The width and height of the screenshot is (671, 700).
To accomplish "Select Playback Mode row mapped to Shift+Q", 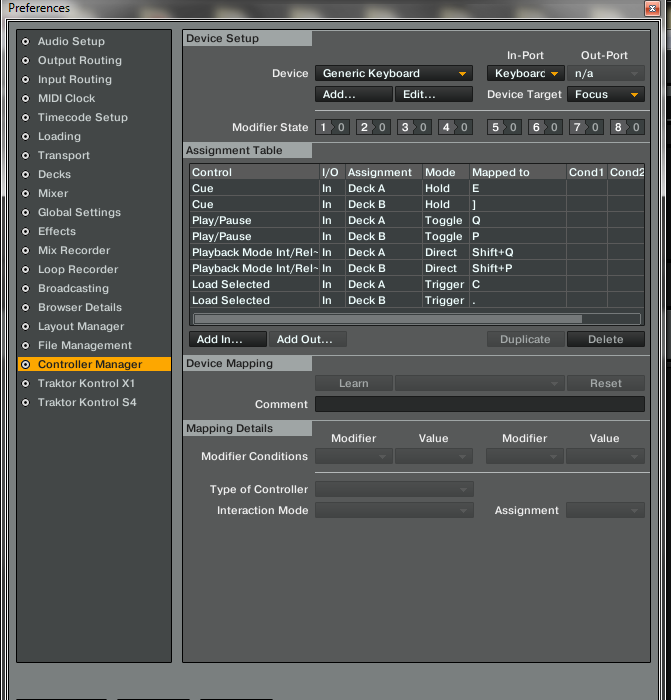I will pos(417,253).
